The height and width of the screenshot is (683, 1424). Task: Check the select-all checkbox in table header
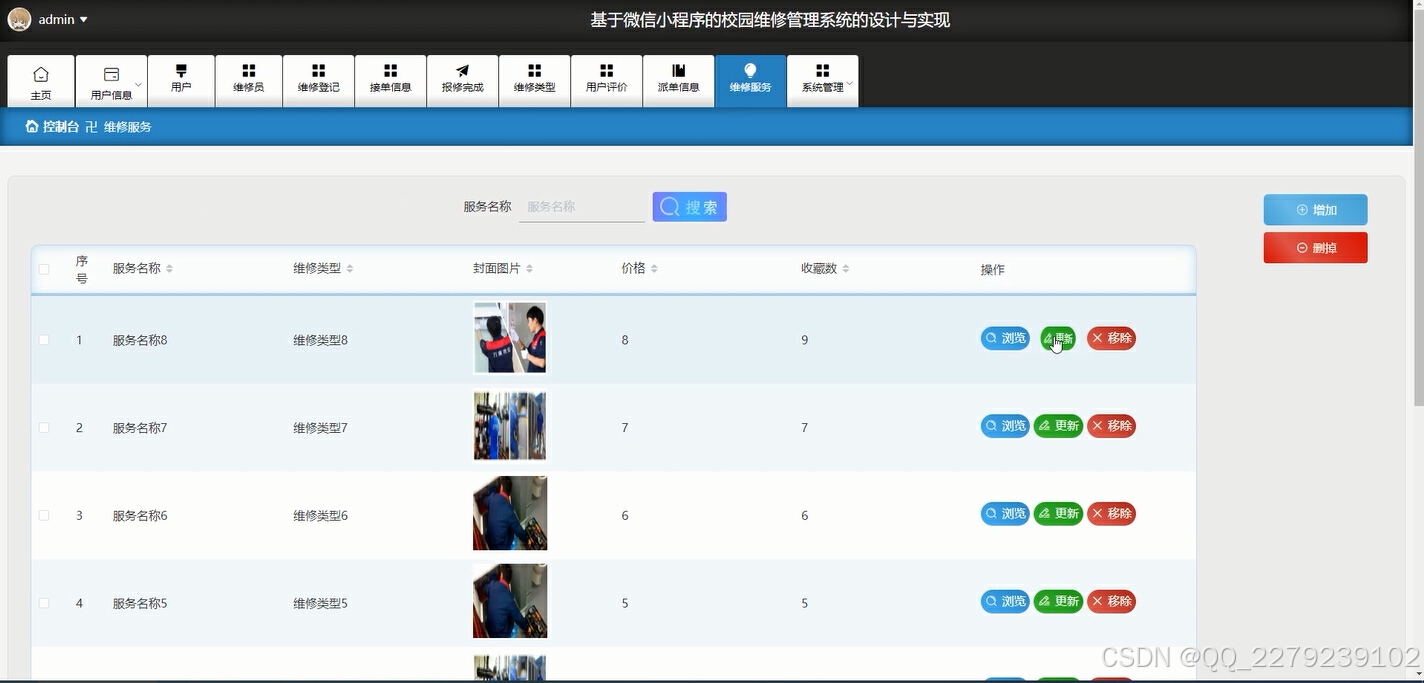pos(44,268)
